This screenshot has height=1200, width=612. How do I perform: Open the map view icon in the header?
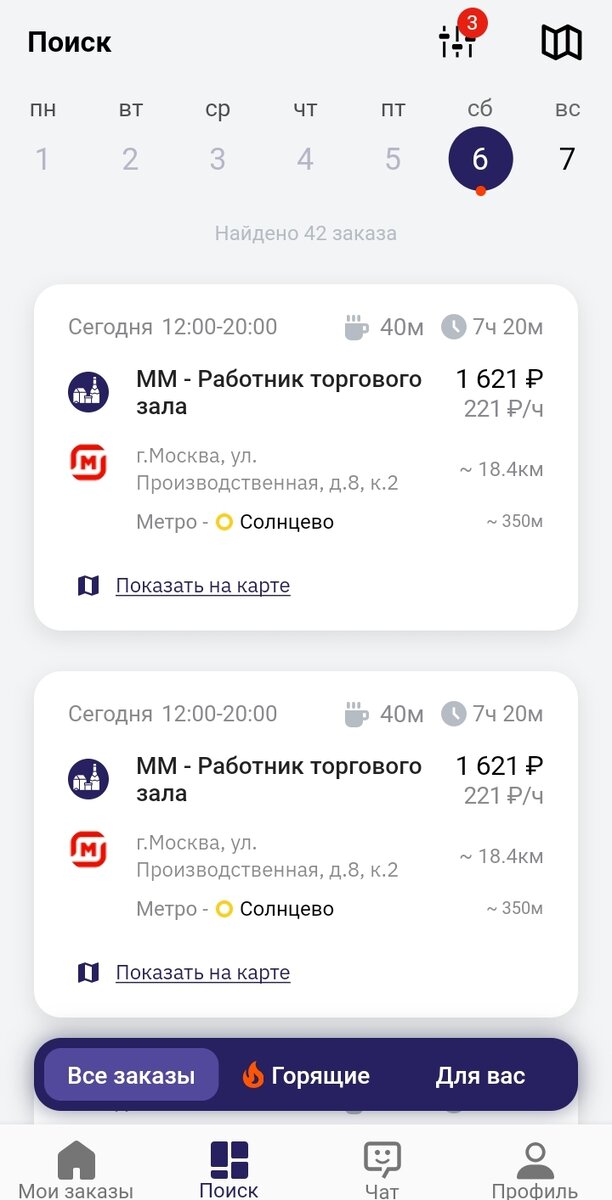coord(560,42)
